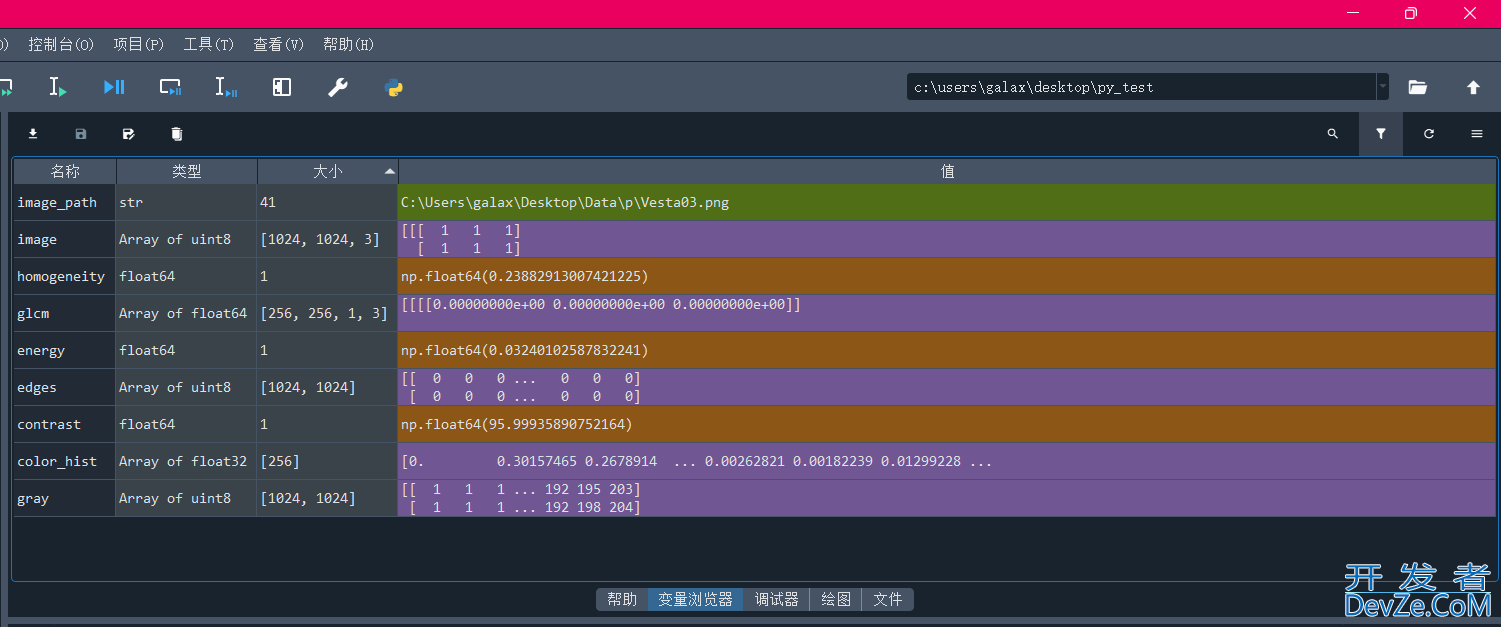Click the save data as icon

[128, 134]
